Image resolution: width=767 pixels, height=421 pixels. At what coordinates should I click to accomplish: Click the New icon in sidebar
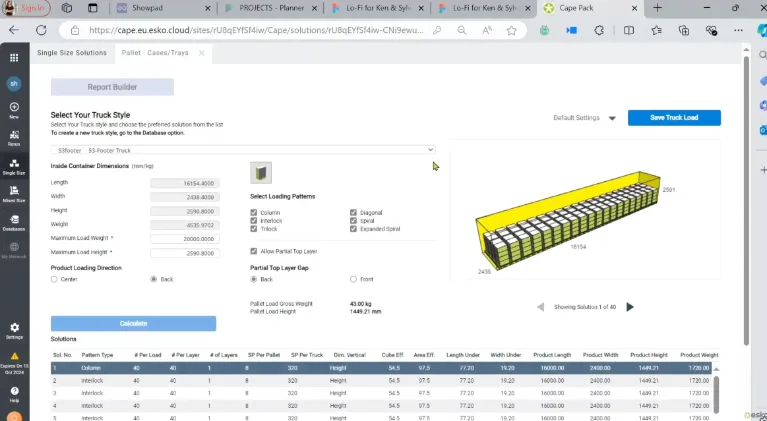point(14,109)
